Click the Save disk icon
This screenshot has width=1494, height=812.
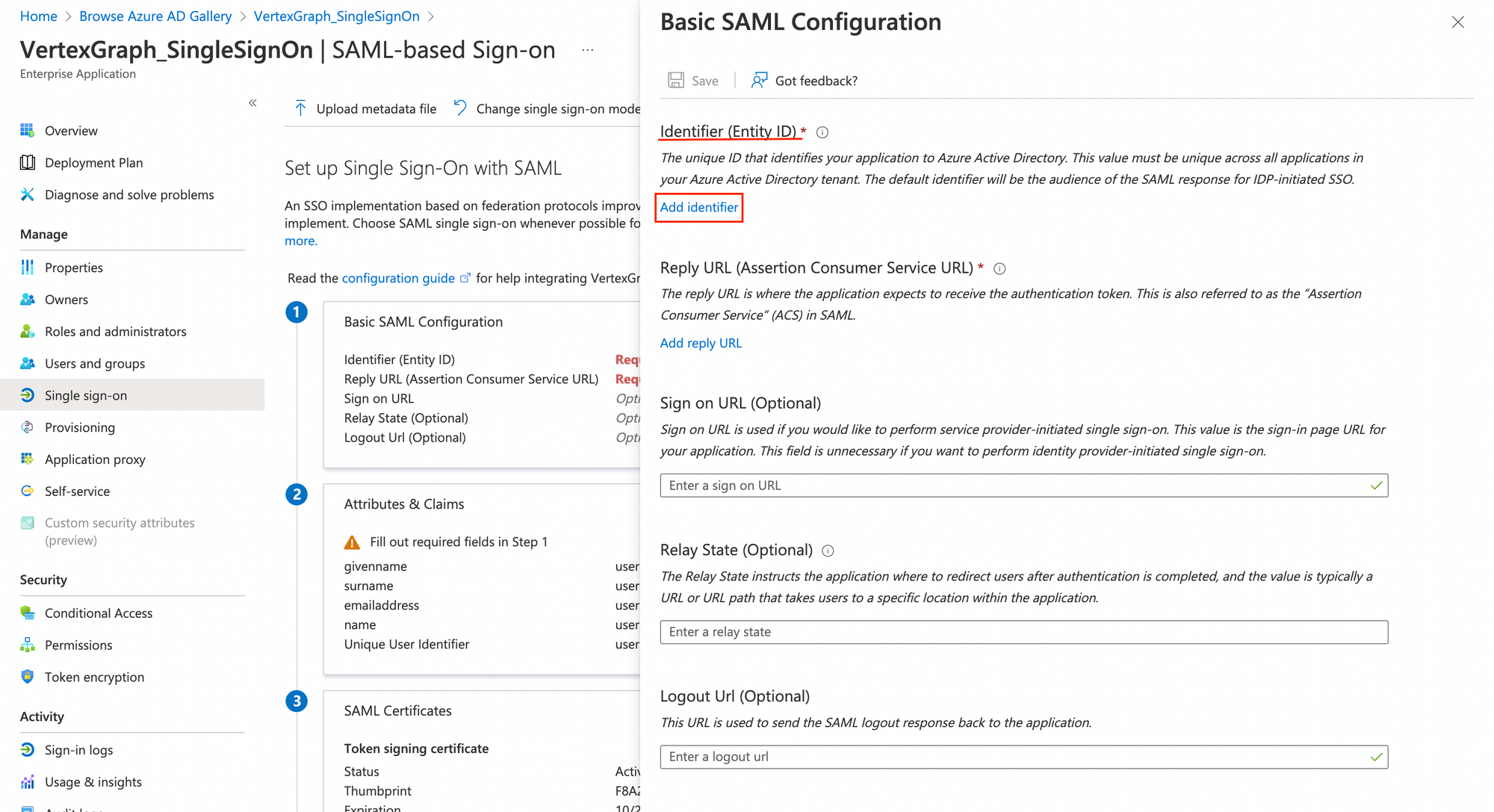pyautogui.click(x=676, y=80)
